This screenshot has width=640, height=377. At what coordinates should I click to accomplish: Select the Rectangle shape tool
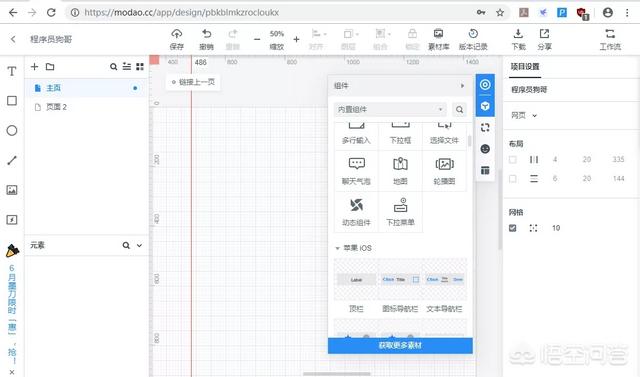tap(12, 101)
